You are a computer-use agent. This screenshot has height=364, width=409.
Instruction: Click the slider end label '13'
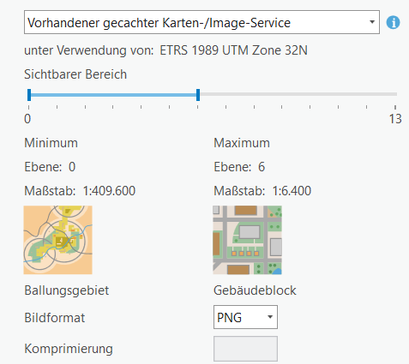click(x=395, y=119)
